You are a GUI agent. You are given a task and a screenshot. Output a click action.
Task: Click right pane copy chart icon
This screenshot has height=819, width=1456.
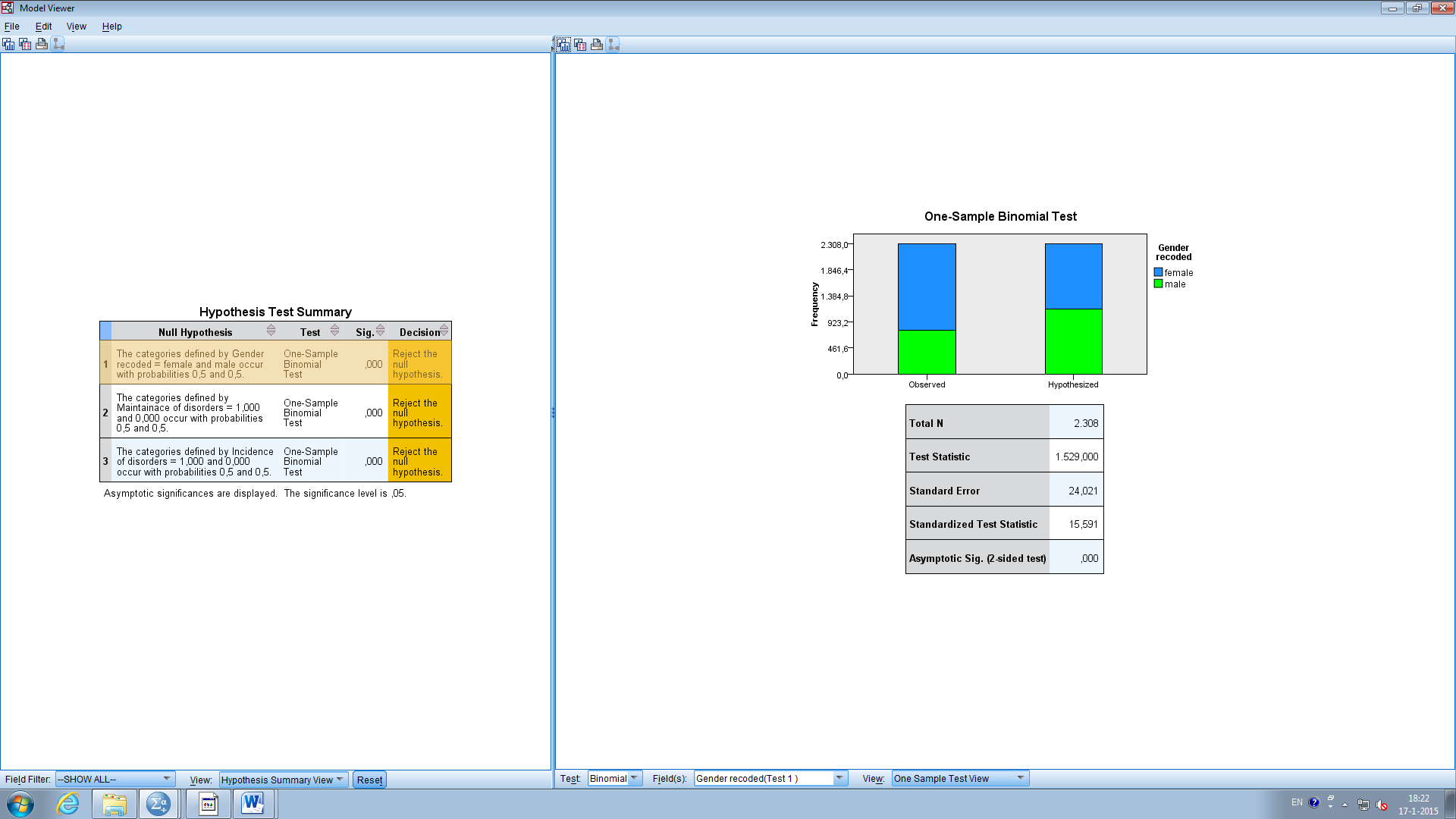563,45
